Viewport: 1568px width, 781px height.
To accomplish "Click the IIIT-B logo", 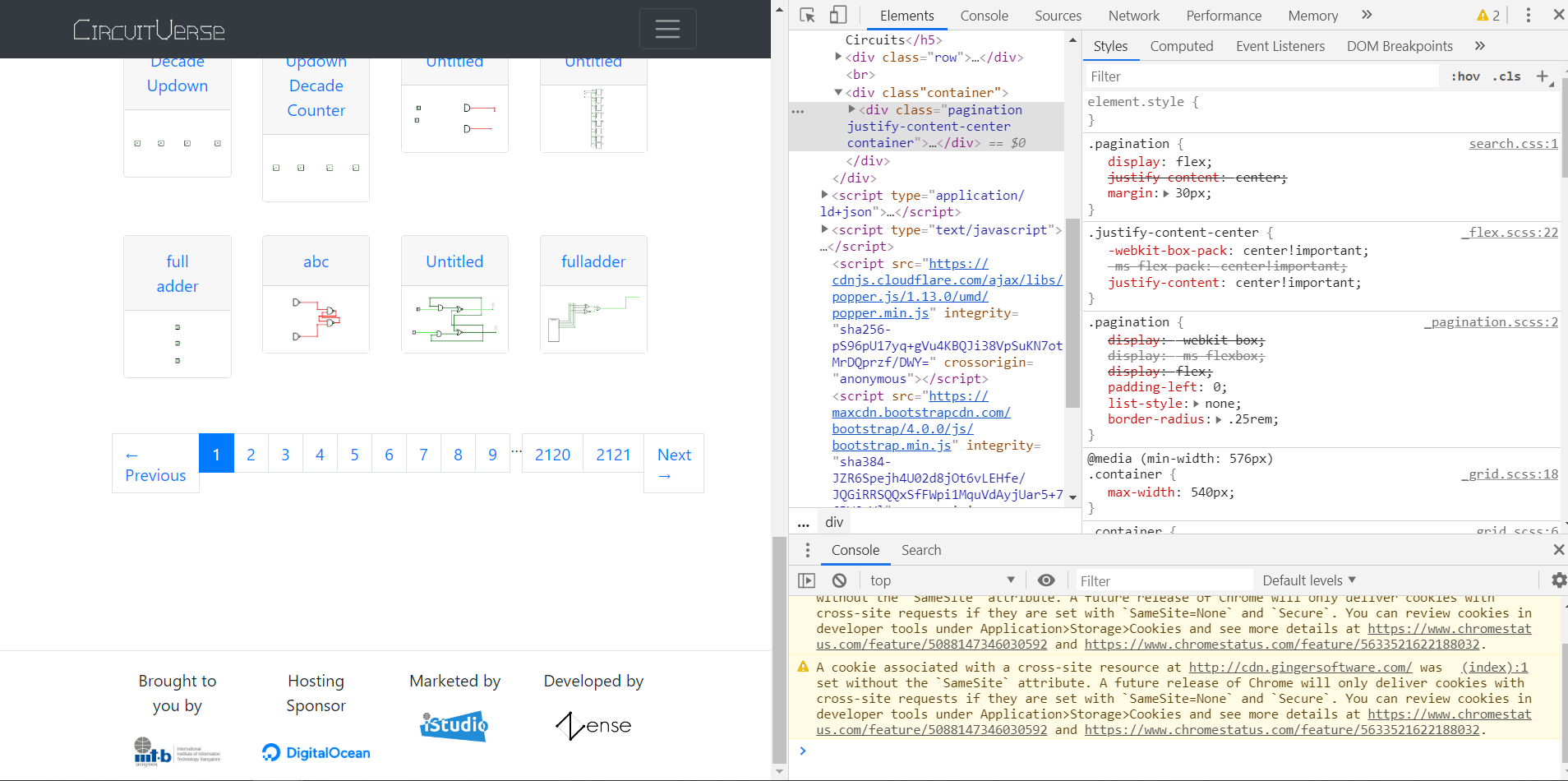I will pos(178,751).
